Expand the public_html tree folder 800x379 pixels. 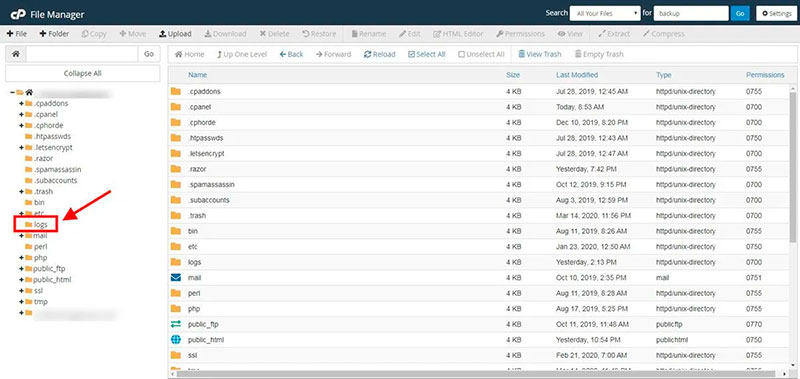(x=21, y=280)
